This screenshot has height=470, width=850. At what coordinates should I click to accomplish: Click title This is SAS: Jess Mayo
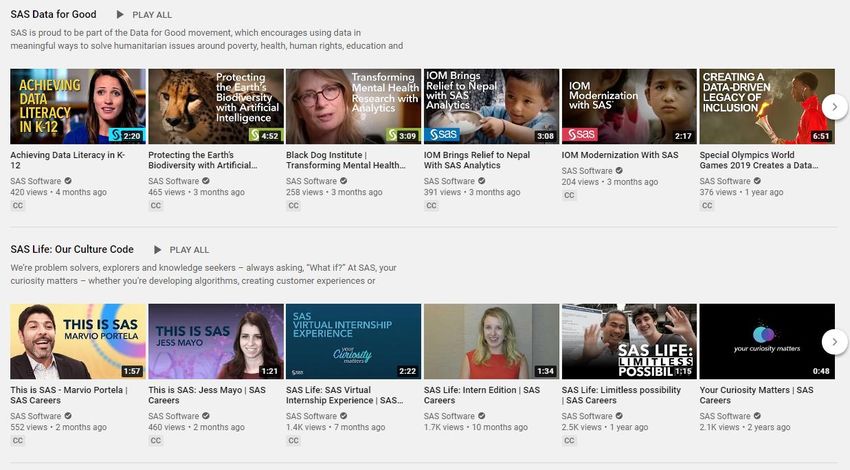207,395
